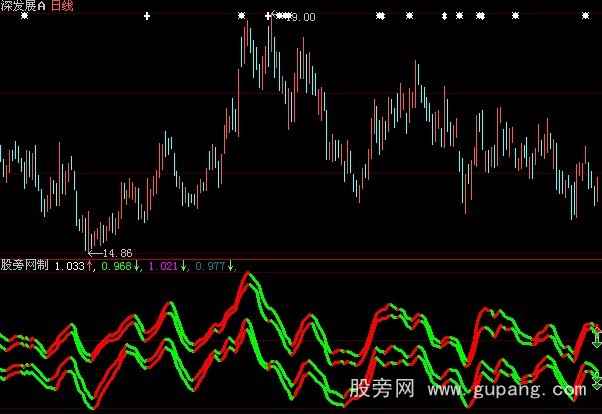This screenshot has width=602, height=414.
Task: Click the rightmost asterisk info marker
Action: pos(585,16)
